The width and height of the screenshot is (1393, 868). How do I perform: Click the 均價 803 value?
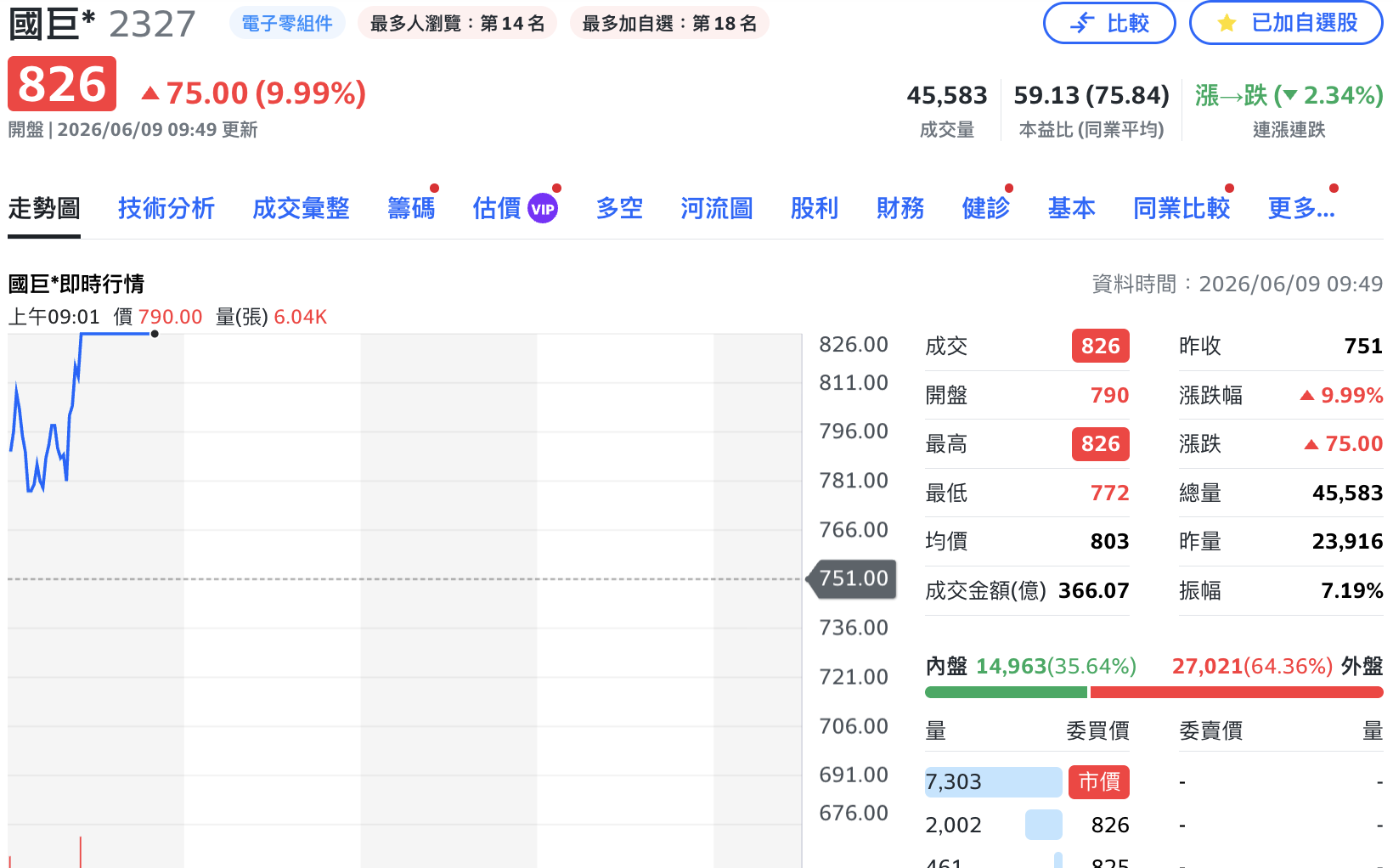click(1109, 541)
